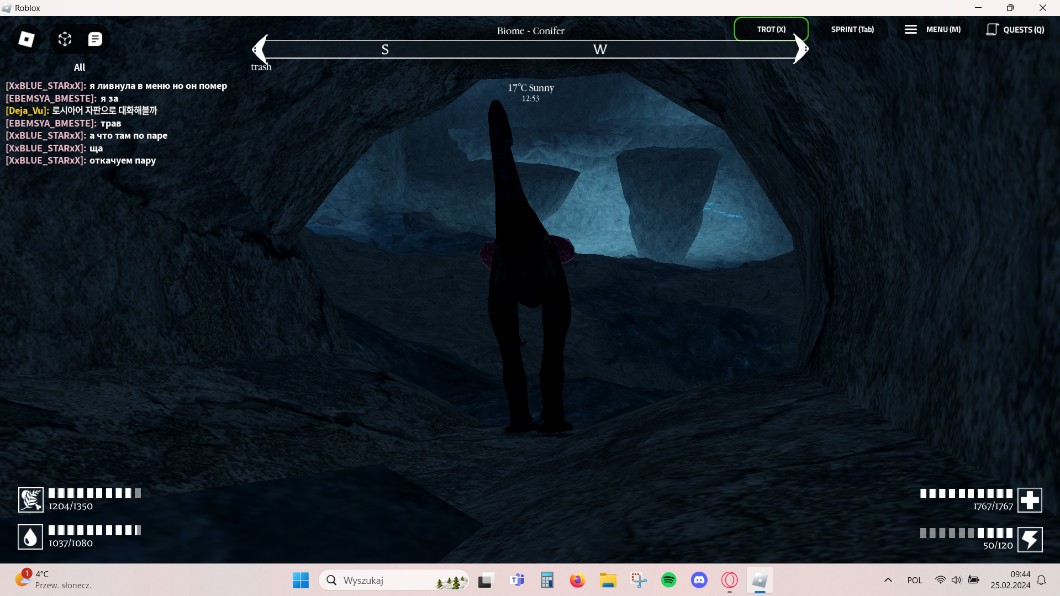Click the left arrow of the compass
The height and width of the screenshot is (596, 1060).
(x=258, y=49)
